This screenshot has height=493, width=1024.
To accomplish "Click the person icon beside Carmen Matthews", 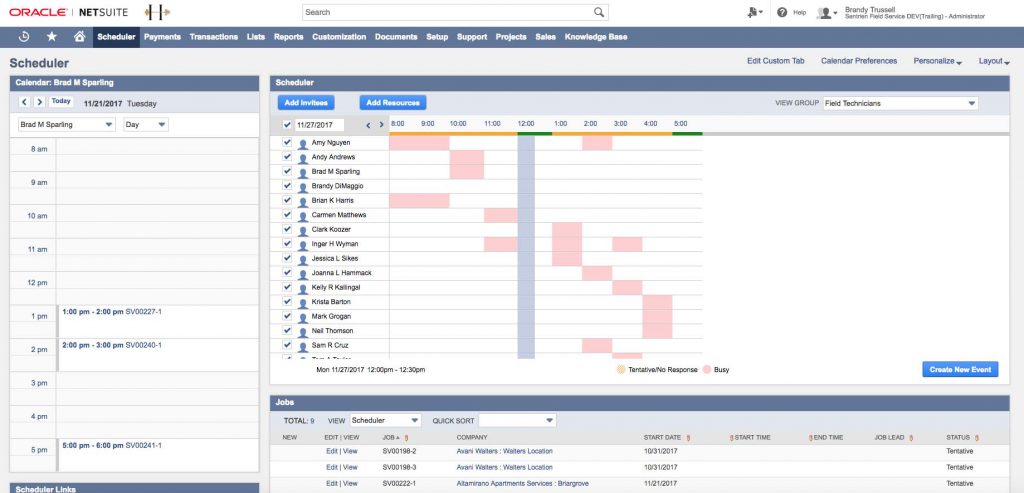I will (x=302, y=215).
